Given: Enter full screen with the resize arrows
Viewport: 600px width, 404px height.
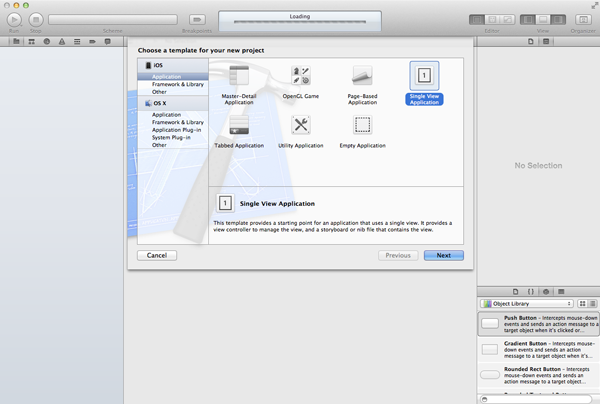Looking at the screenshot, I should tap(594, 5).
